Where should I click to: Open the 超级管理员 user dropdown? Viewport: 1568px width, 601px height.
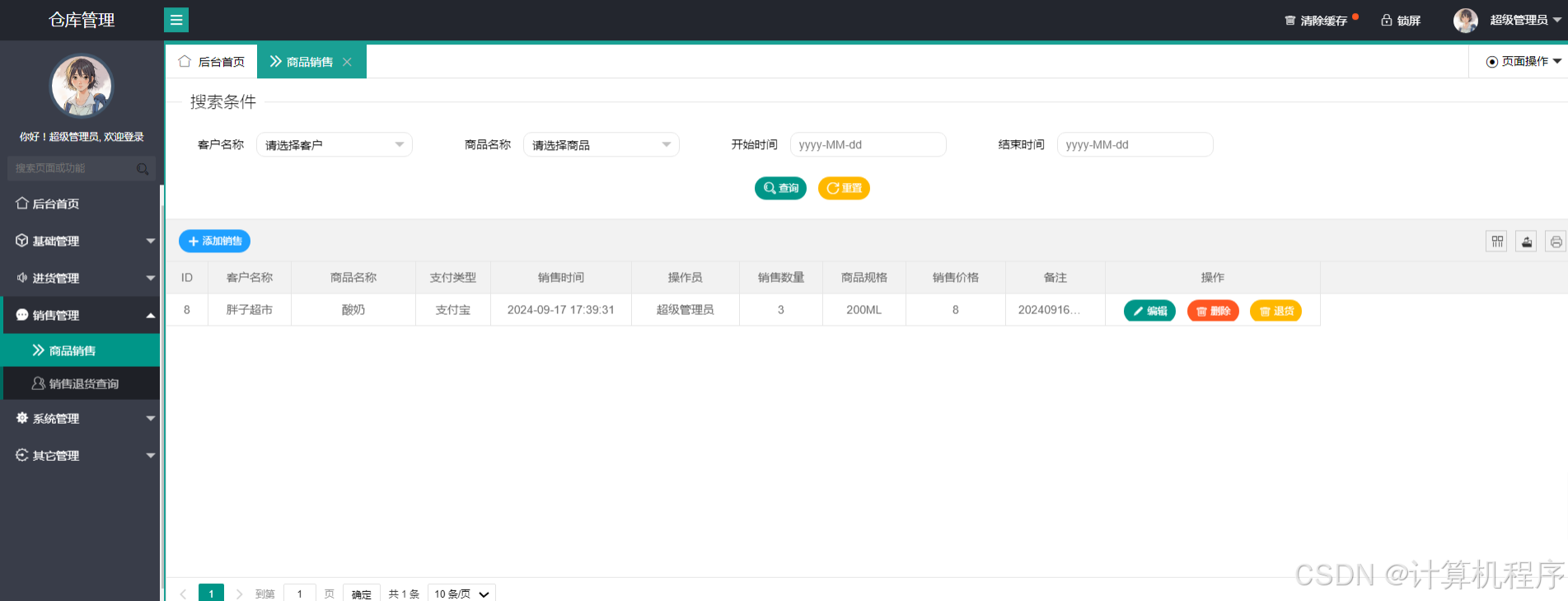click(1525, 21)
